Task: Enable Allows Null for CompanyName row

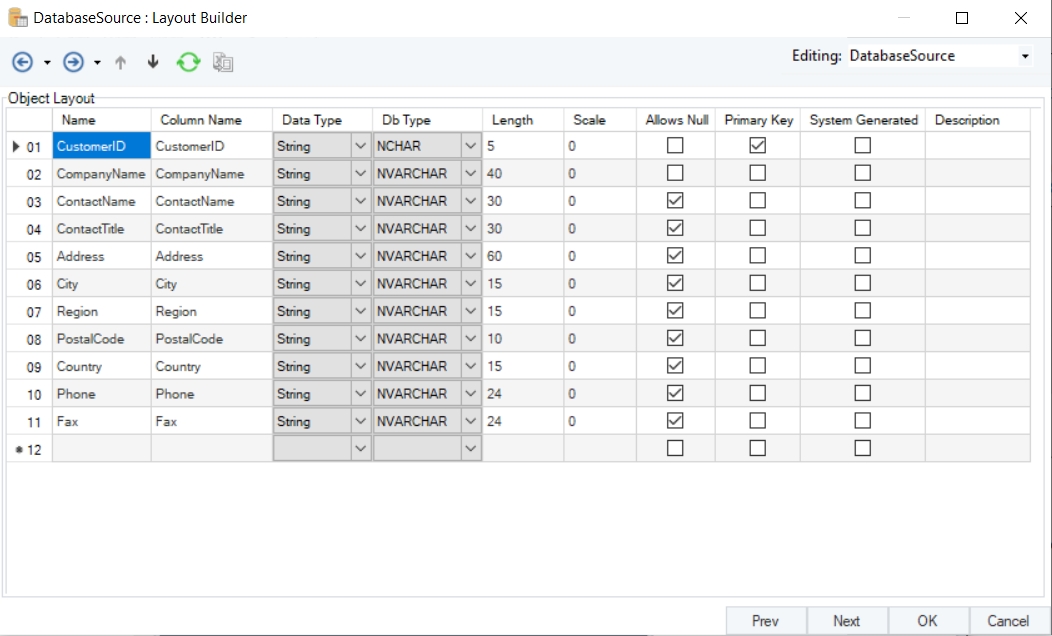Action: pos(675,173)
